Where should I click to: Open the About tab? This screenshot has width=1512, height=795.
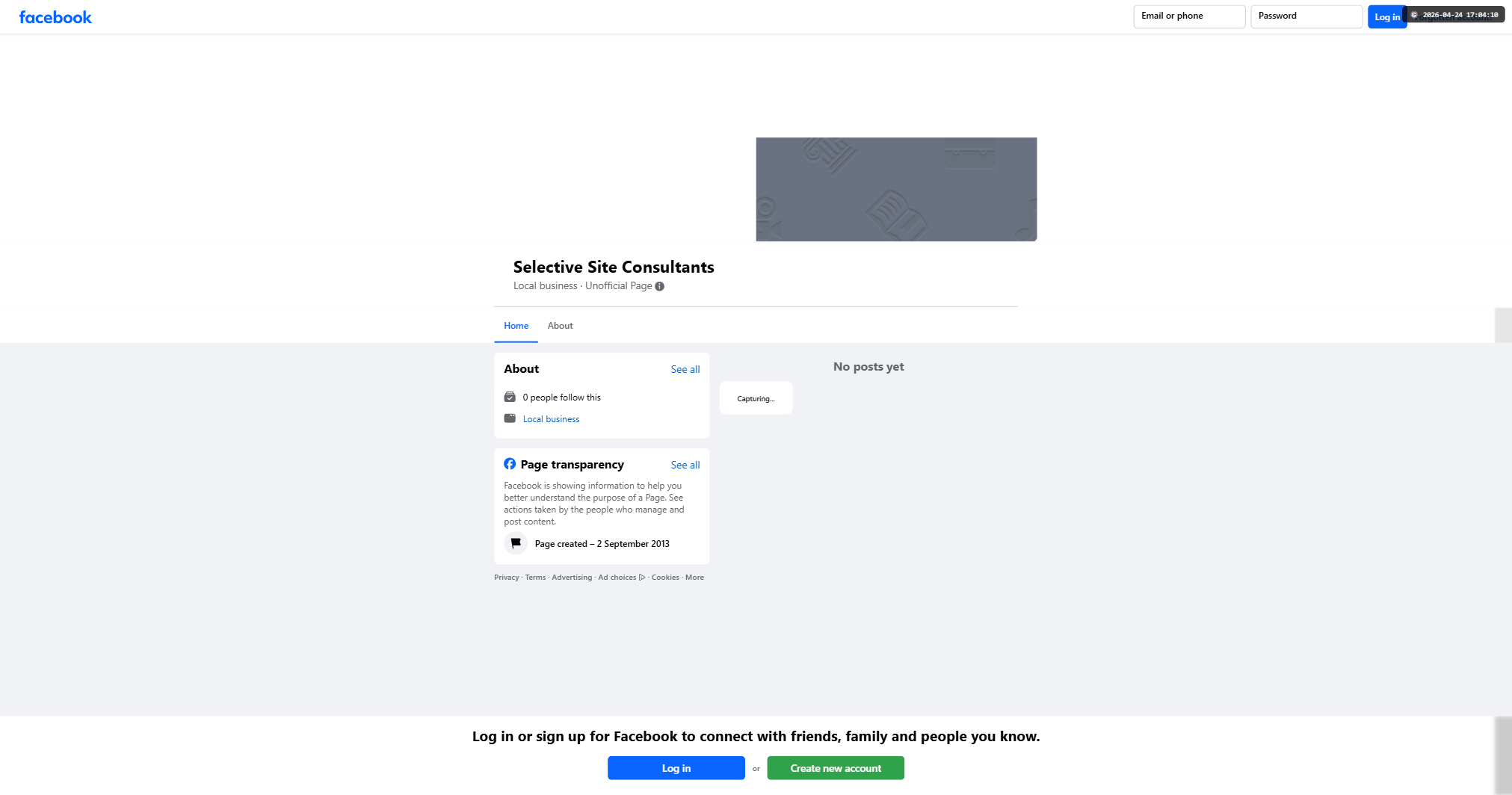tap(560, 326)
